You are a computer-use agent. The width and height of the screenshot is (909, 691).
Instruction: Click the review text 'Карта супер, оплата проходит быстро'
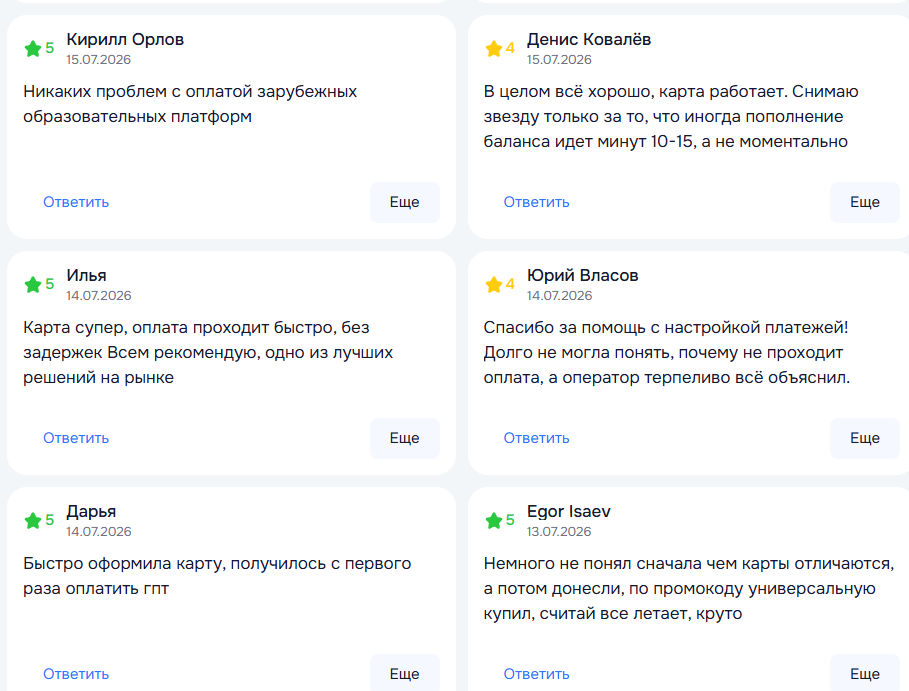(180, 328)
